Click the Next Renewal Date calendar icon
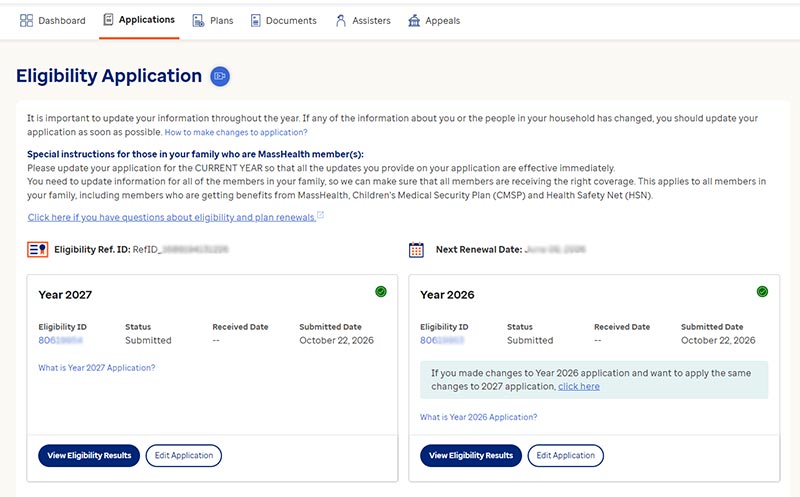 click(416, 250)
